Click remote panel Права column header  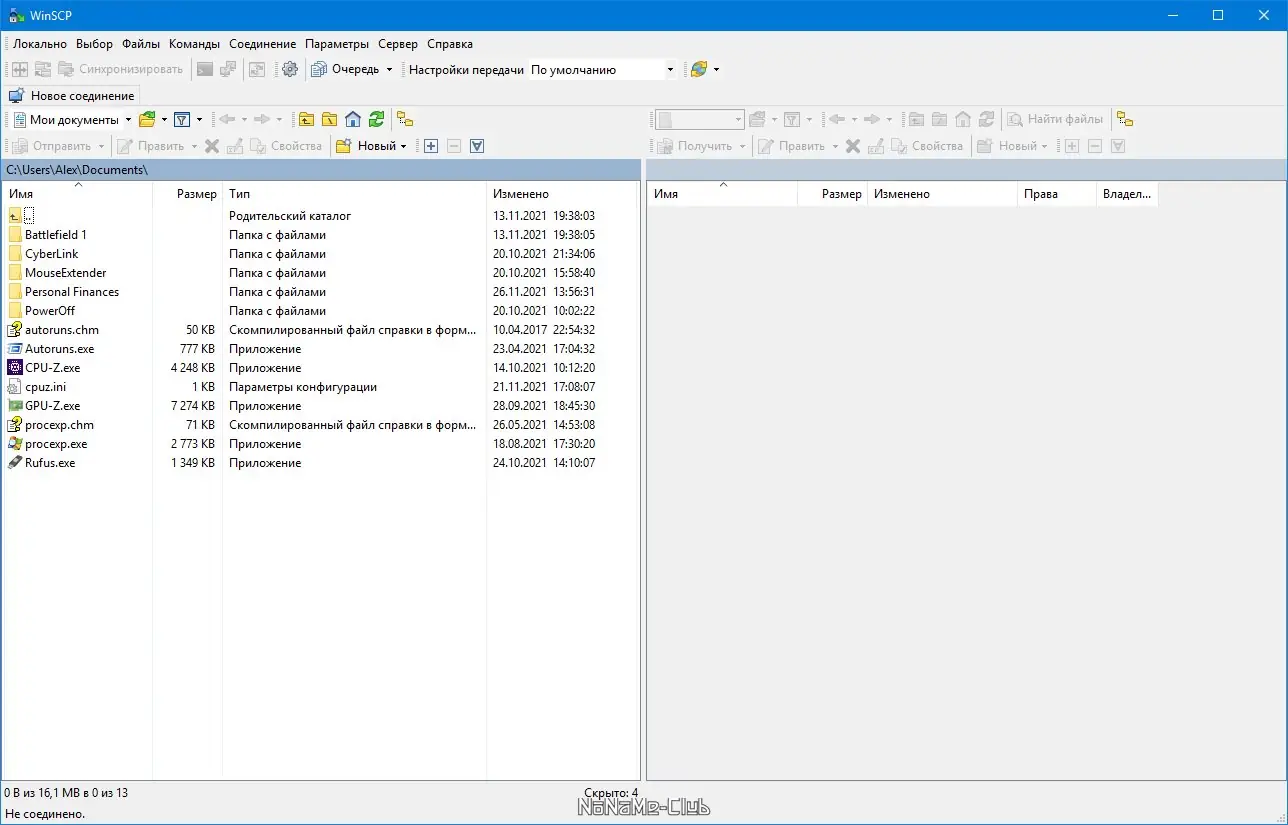1057,194
